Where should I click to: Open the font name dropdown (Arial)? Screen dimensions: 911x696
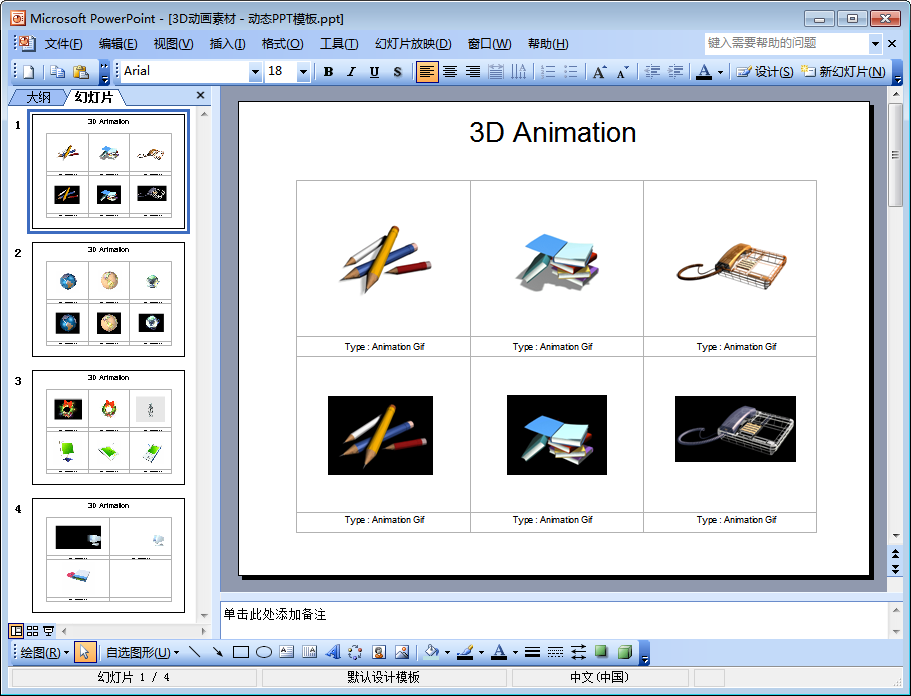254,72
